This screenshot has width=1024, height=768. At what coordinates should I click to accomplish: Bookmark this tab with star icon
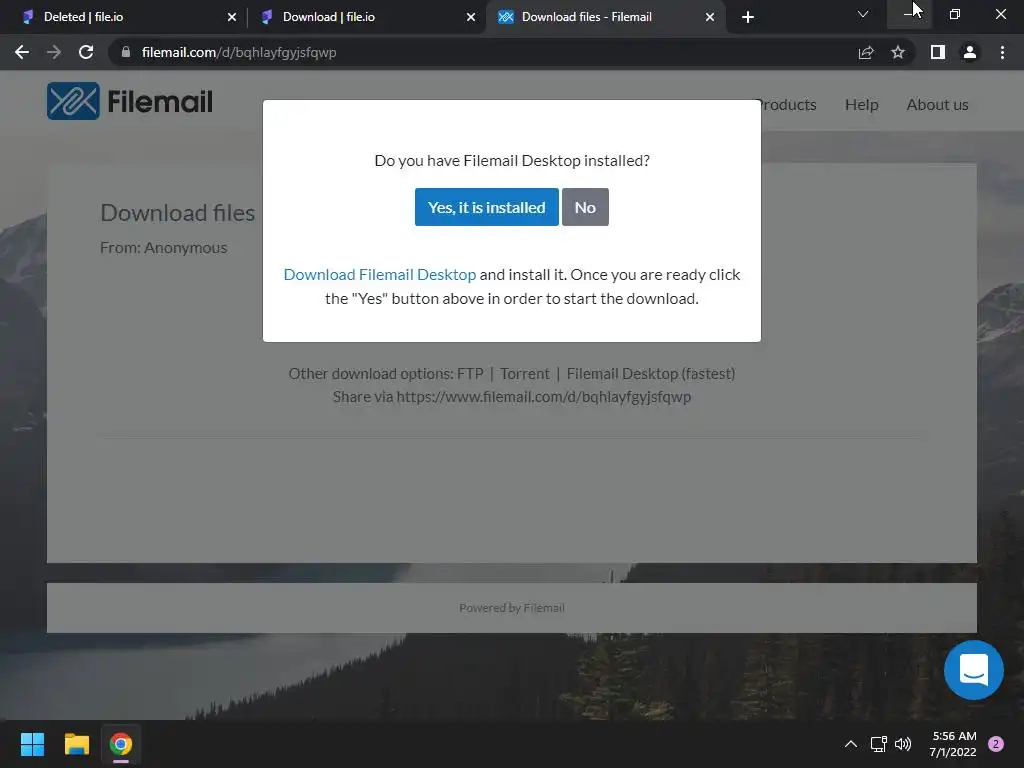click(898, 52)
